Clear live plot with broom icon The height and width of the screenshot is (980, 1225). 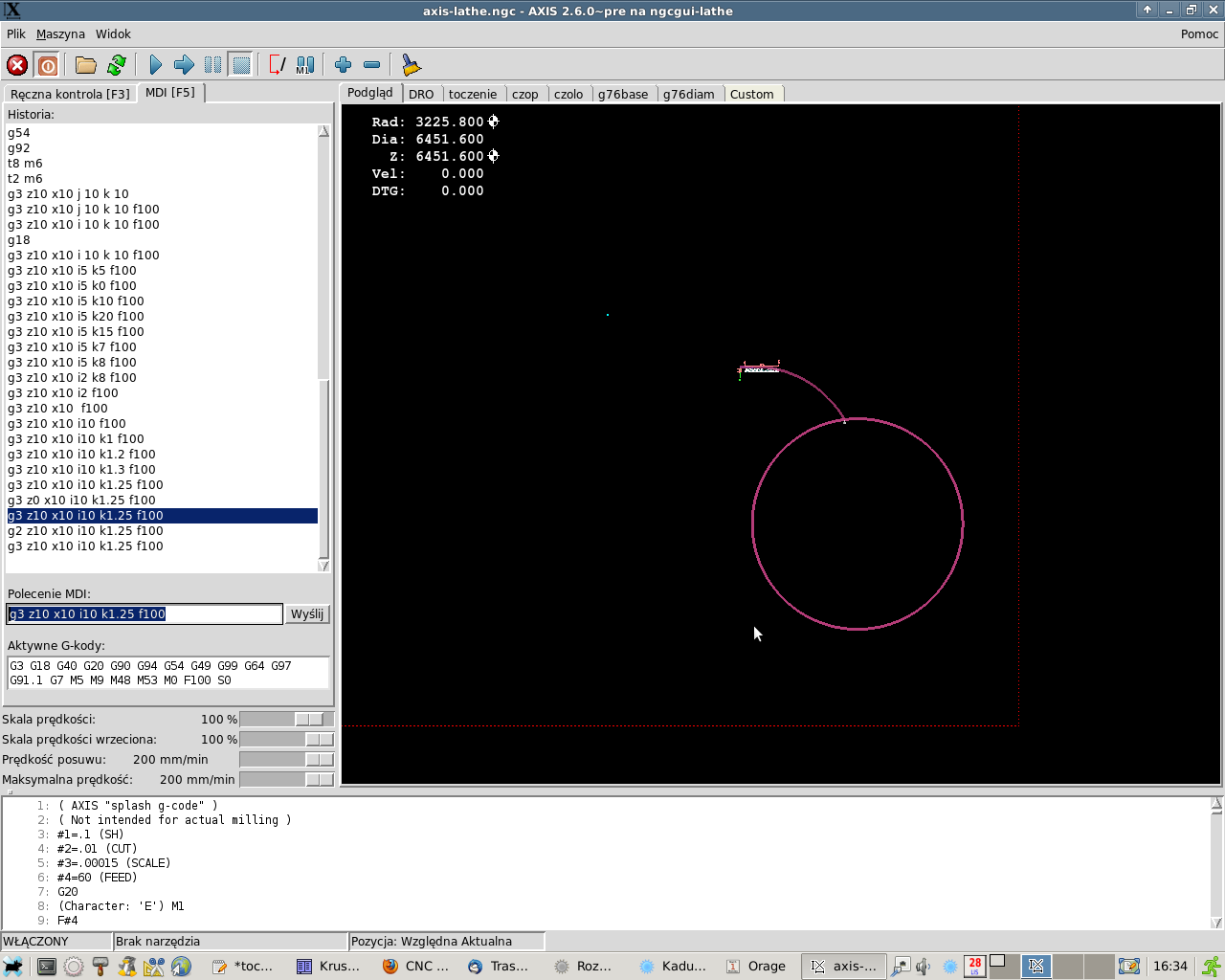[411, 65]
